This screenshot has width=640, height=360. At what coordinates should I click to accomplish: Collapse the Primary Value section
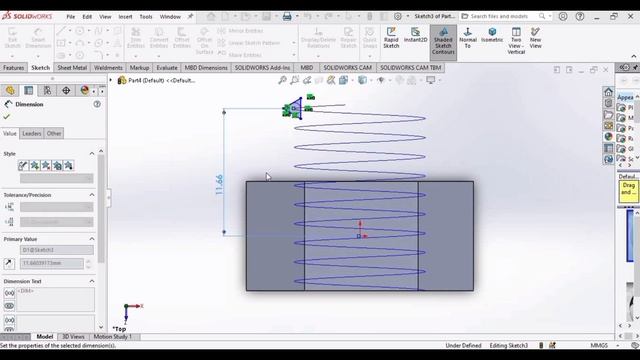coord(92,239)
